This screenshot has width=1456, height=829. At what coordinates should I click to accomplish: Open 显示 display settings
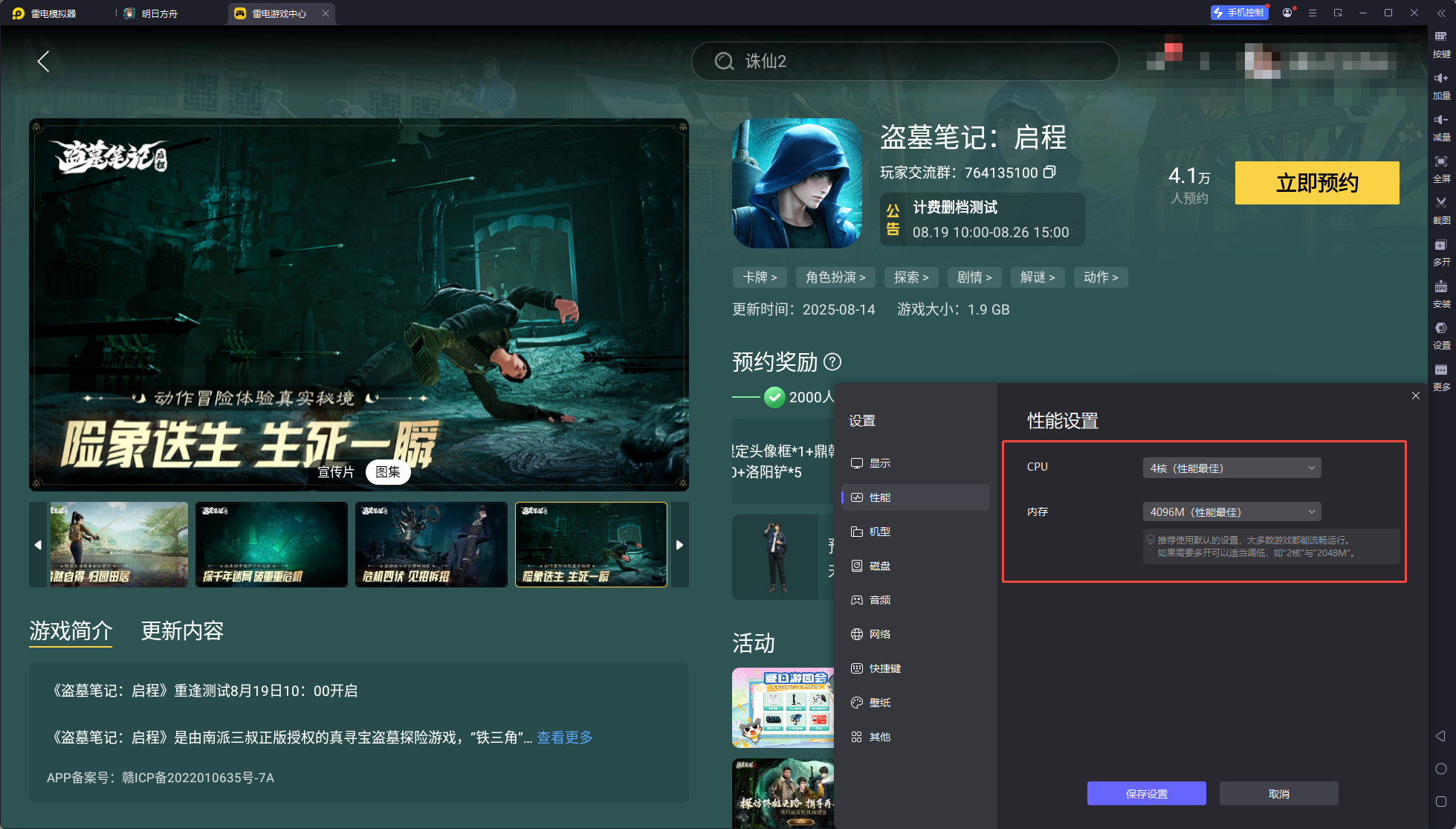coord(915,463)
